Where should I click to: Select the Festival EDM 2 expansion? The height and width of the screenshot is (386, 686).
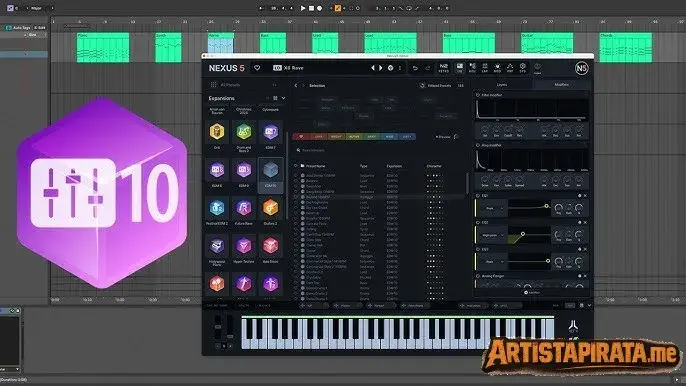point(217,208)
